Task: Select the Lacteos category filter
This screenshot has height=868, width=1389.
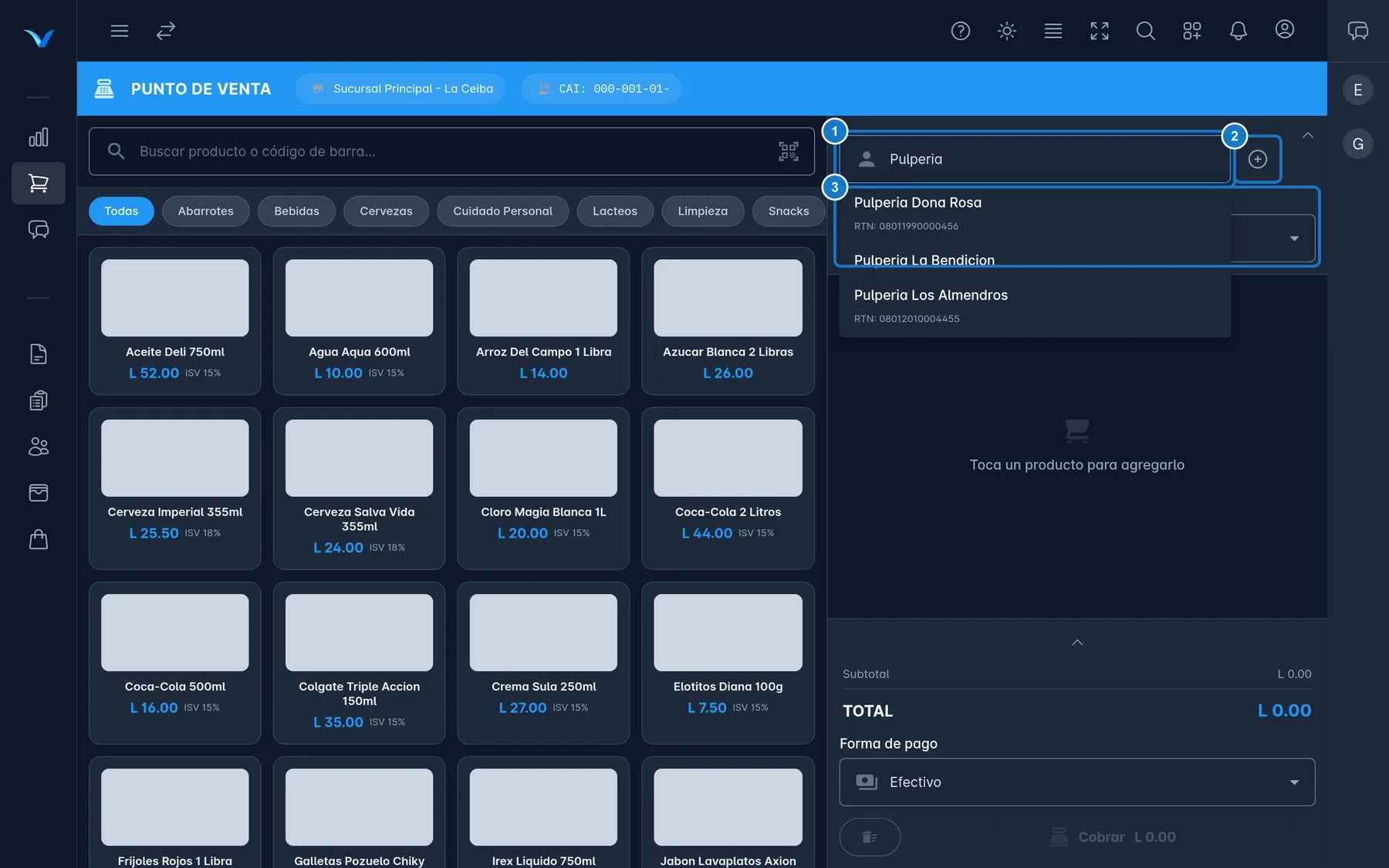Action: pos(615,211)
